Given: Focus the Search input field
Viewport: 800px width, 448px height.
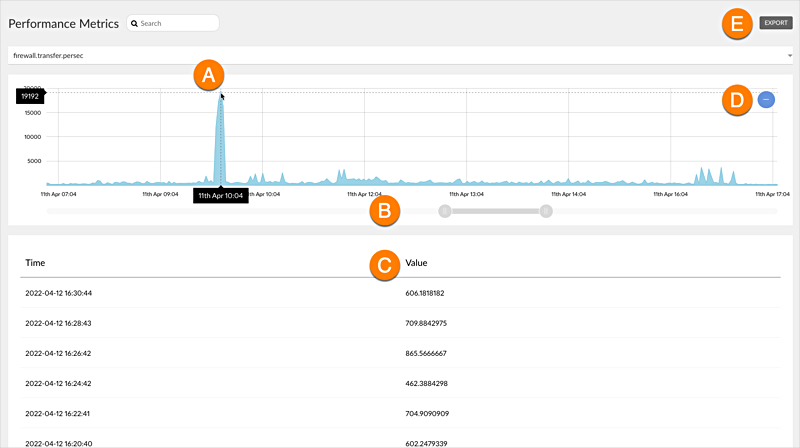Looking at the screenshot, I should click(175, 23).
